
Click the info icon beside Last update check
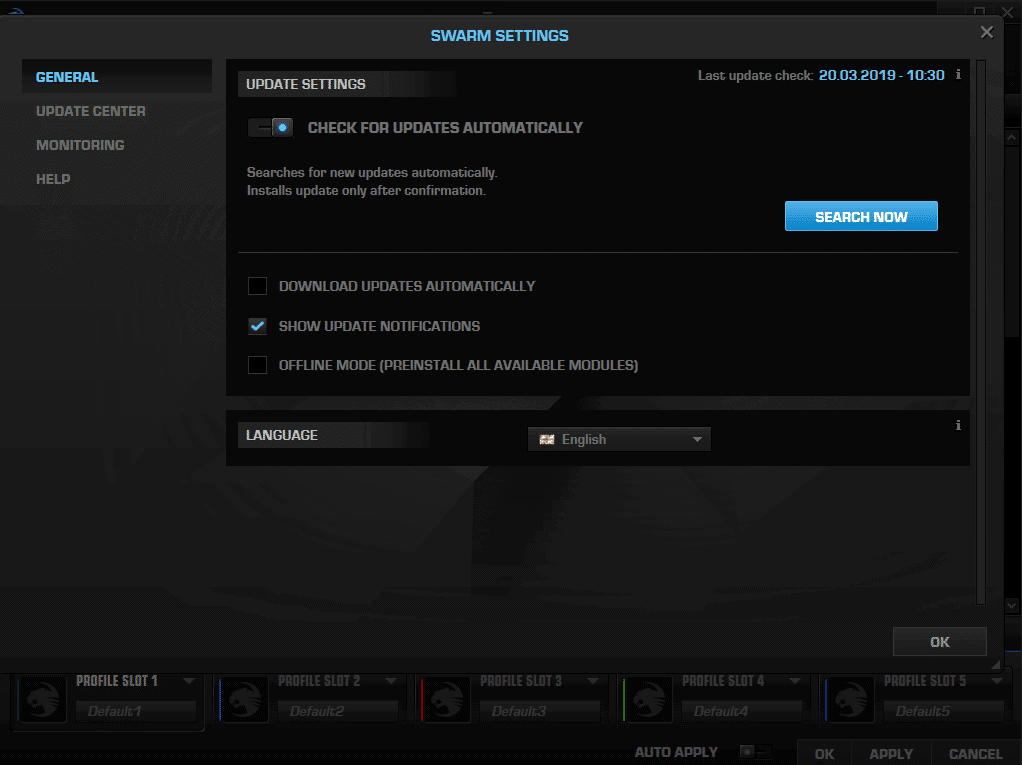[957, 74]
